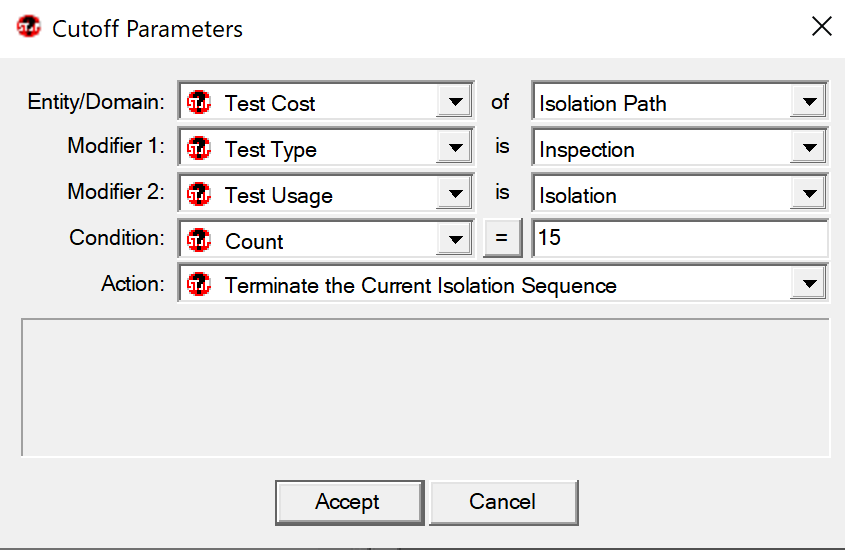This screenshot has height=550, width=845.
Task: Click the condition value field containing 15
Action: coord(680,238)
